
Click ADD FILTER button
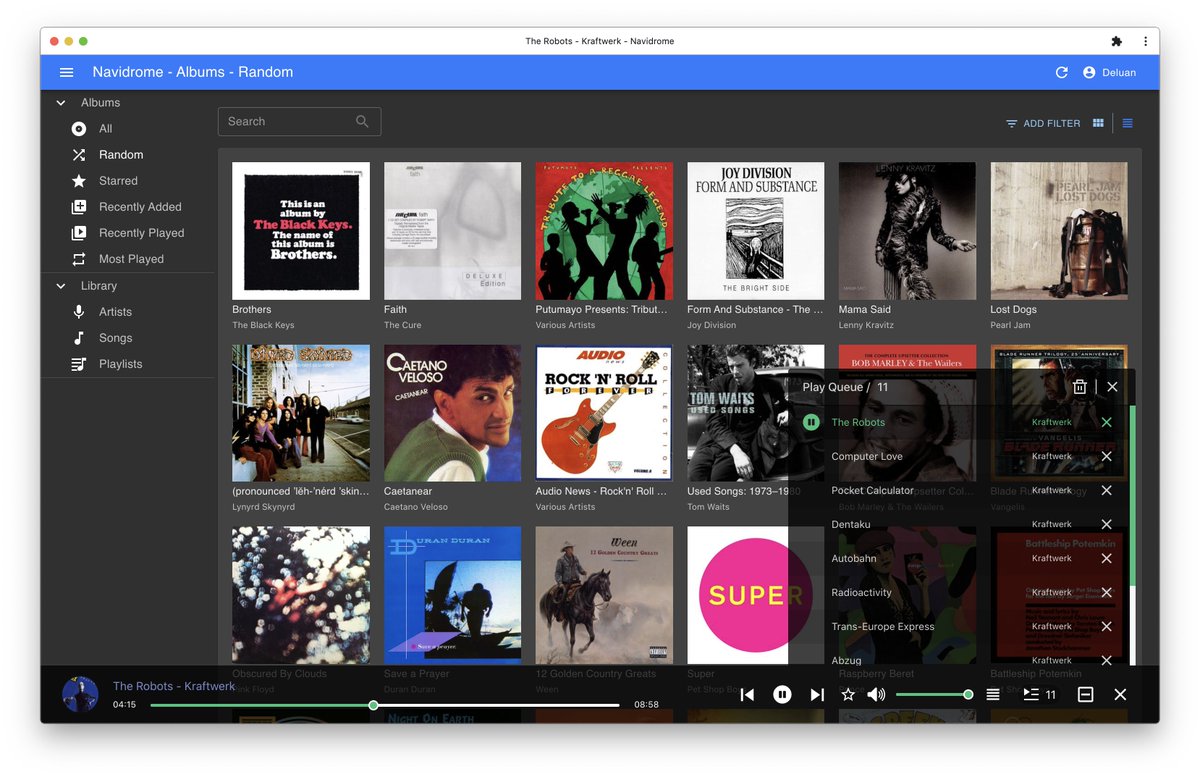pyautogui.click(x=1043, y=123)
